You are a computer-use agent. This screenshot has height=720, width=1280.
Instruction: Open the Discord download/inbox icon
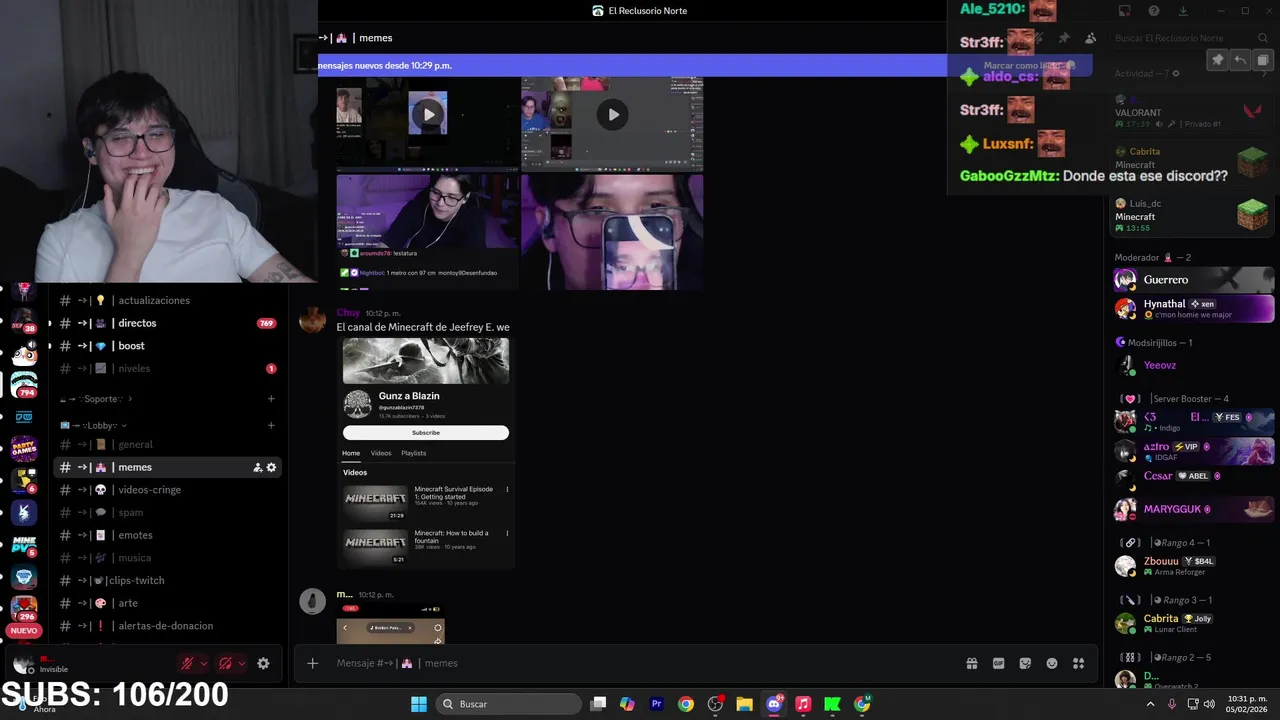(x=1183, y=11)
